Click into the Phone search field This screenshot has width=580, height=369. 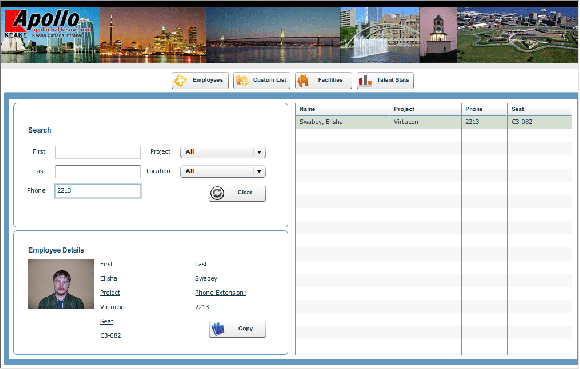click(x=98, y=191)
